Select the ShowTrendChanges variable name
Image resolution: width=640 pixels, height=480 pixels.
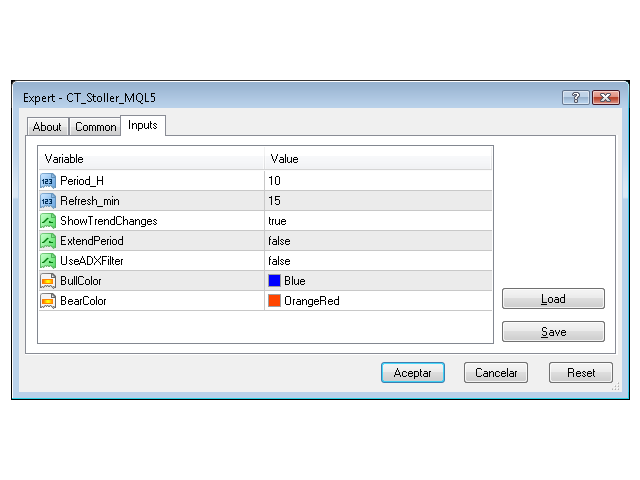point(109,221)
